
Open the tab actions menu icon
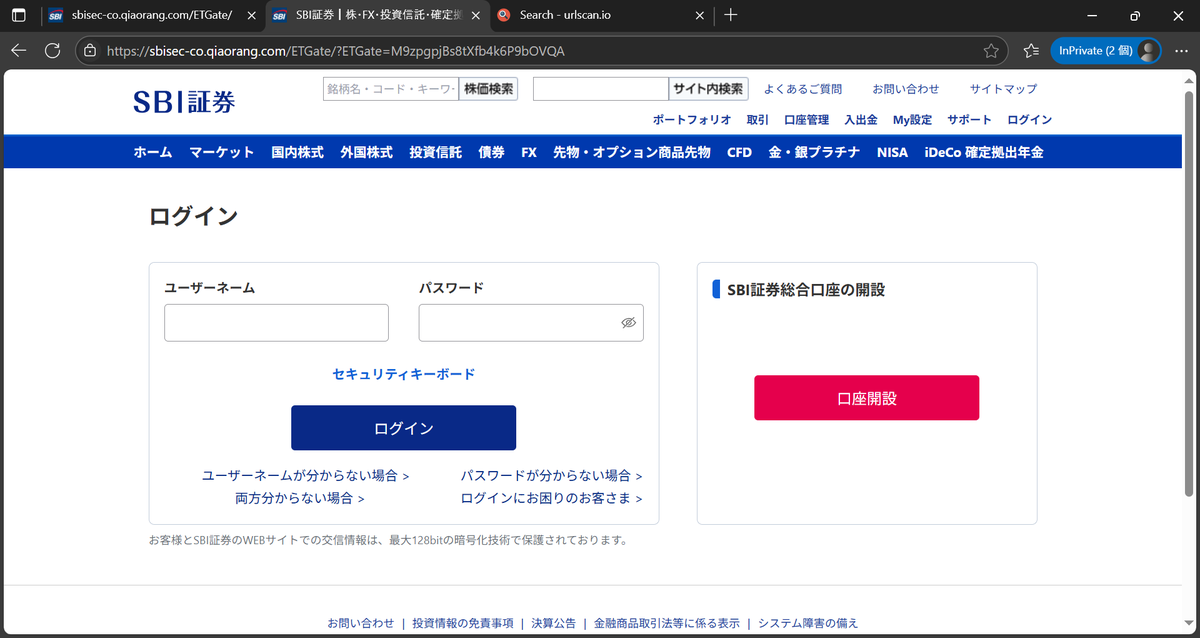[18, 15]
